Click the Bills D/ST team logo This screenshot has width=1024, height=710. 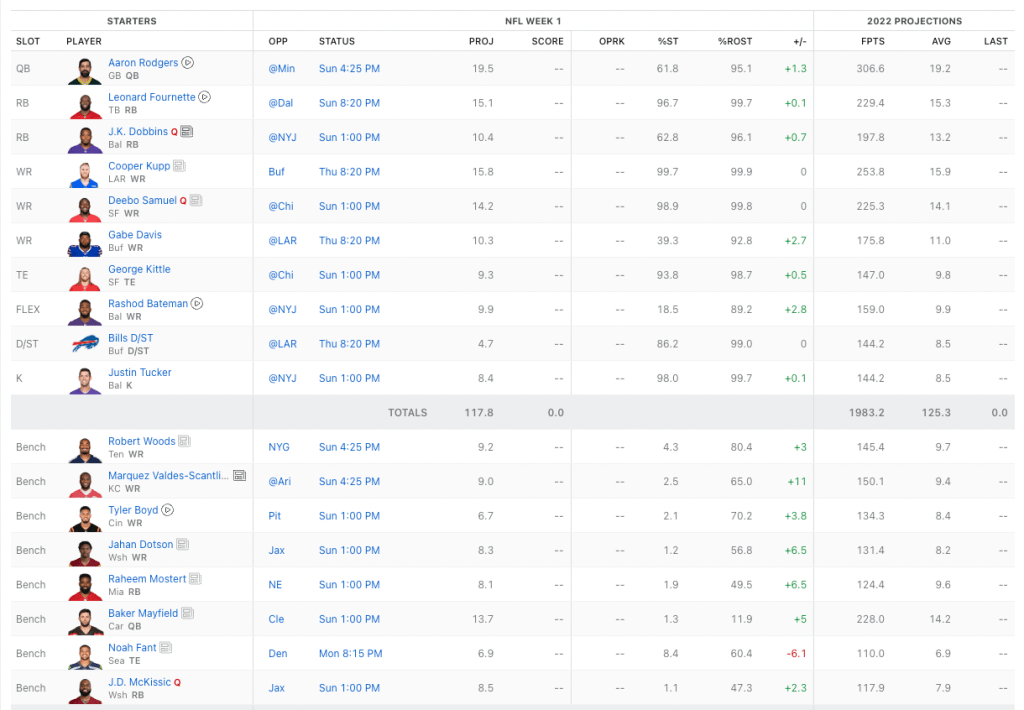[85, 345]
